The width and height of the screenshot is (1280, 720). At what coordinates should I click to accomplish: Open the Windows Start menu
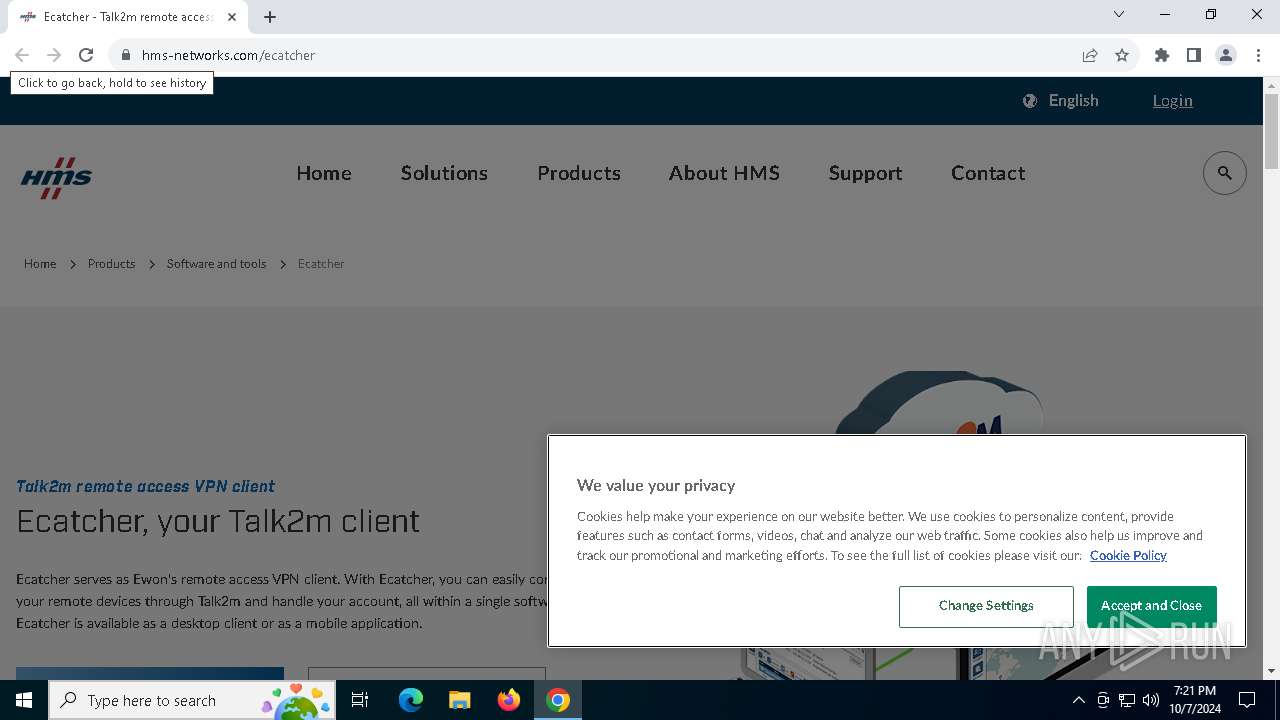(x=24, y=700)
